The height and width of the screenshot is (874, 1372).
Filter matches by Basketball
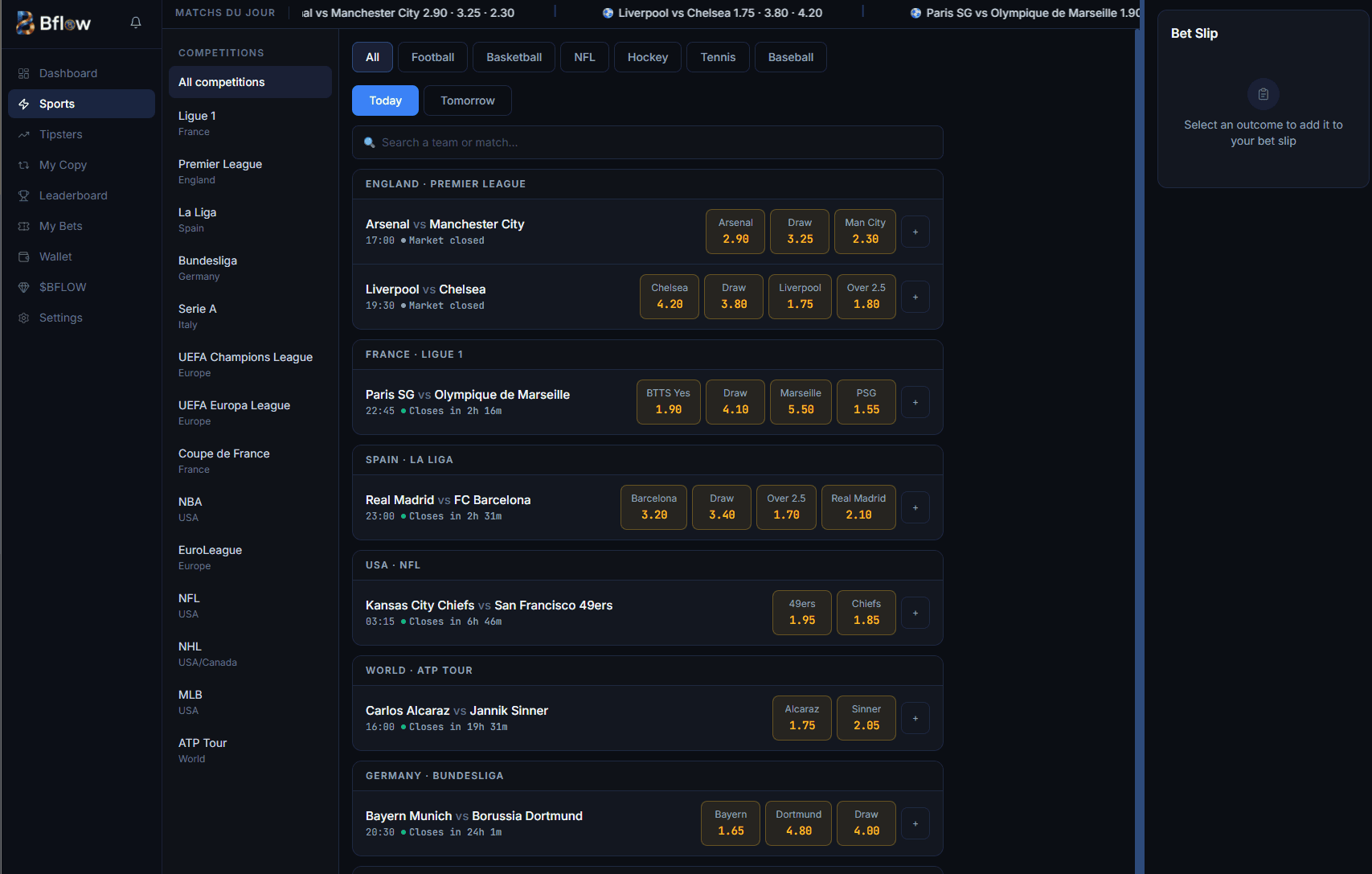[x=514, y=57]
